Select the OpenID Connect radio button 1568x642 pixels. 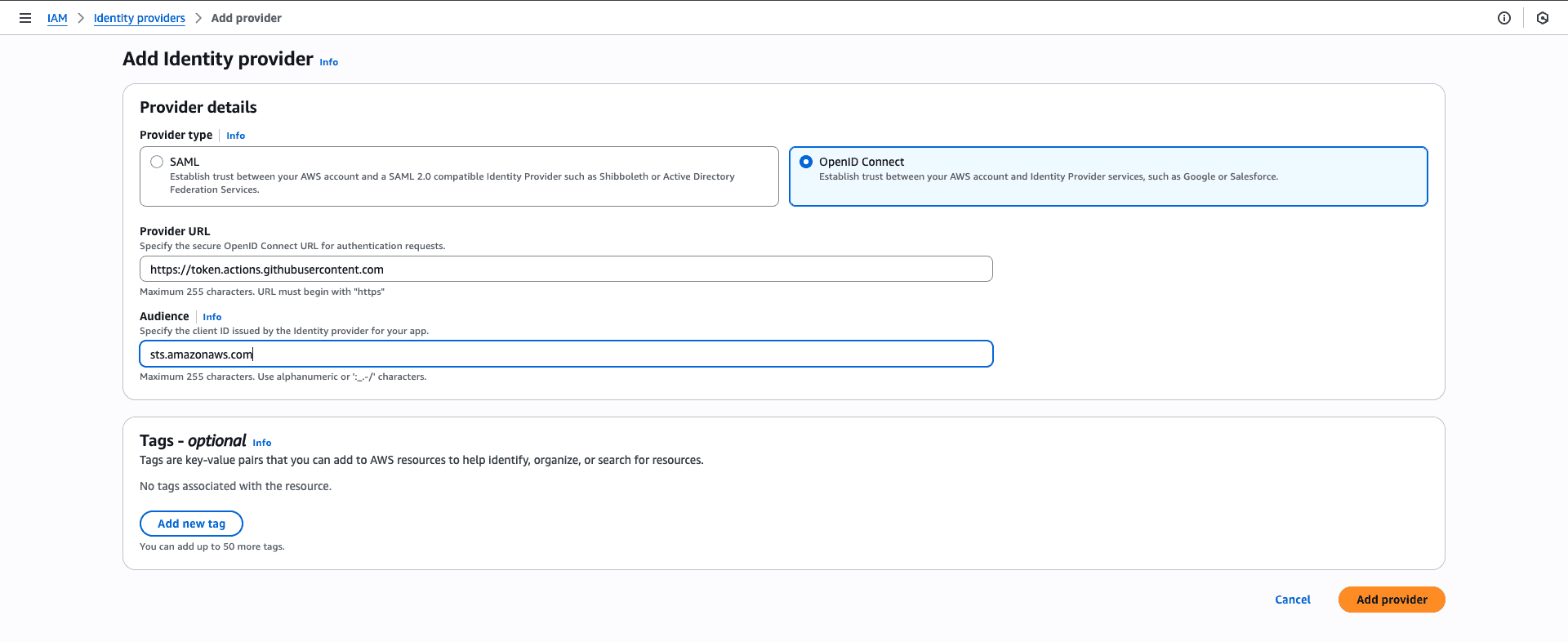806,162
